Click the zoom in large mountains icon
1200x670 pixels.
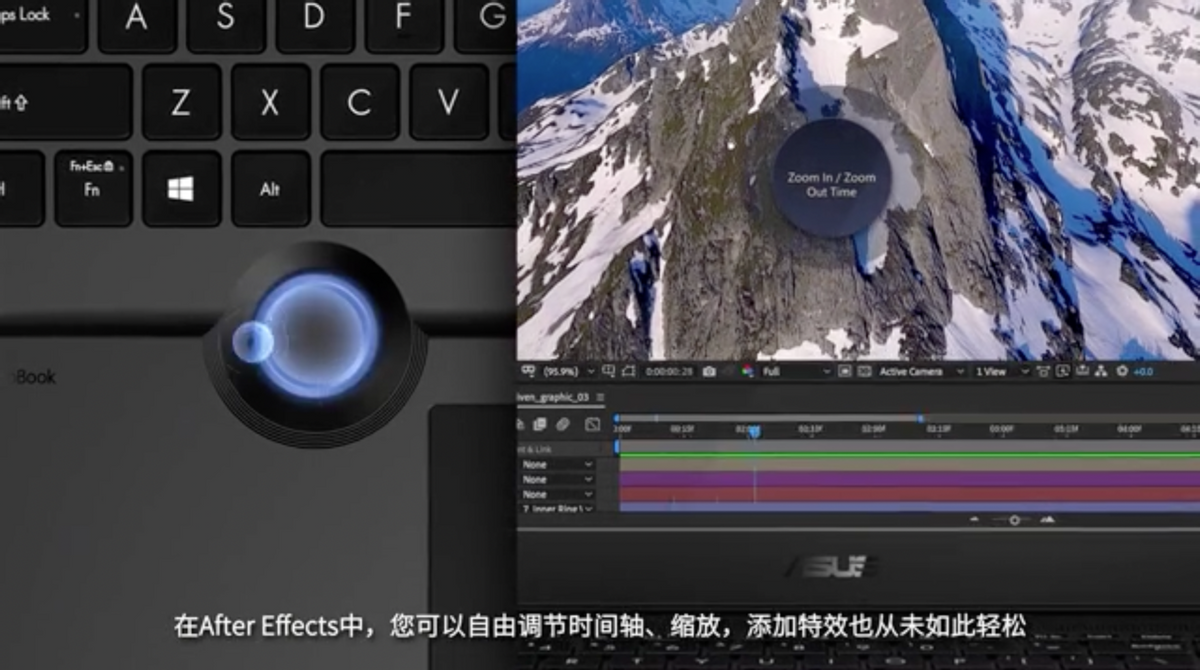click(1047, 519)
